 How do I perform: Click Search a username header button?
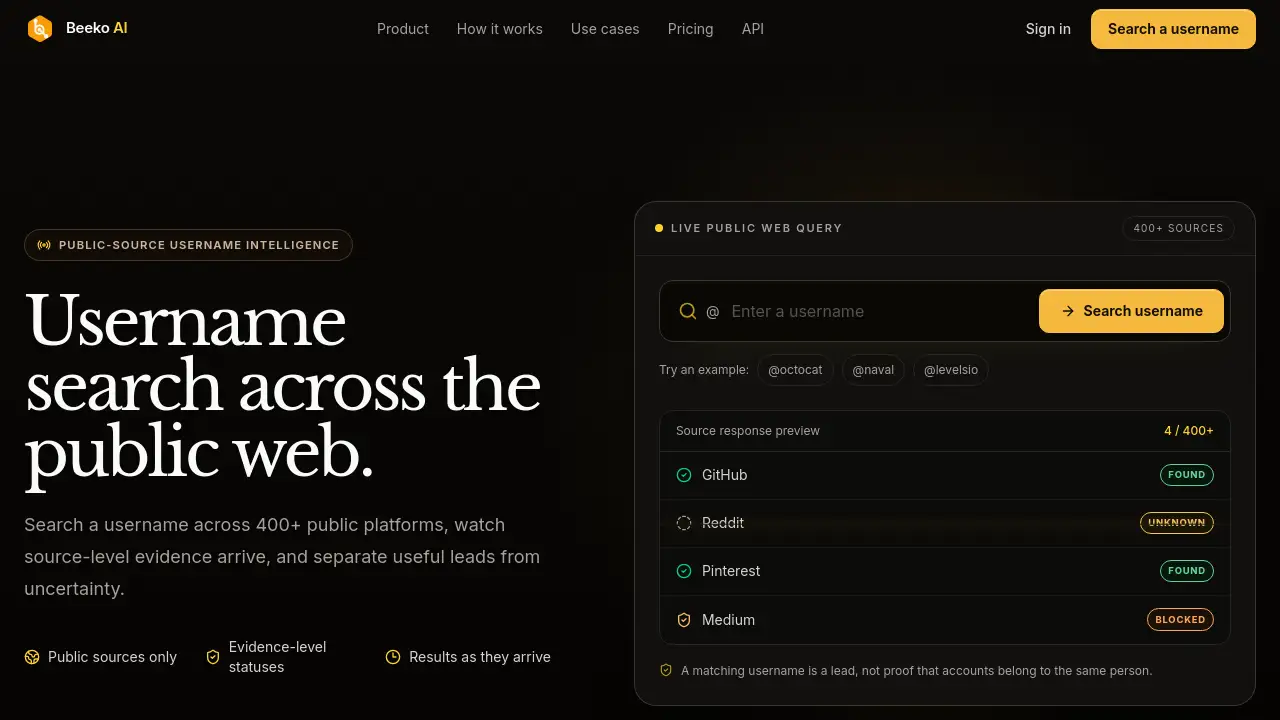click(1173, 29)
